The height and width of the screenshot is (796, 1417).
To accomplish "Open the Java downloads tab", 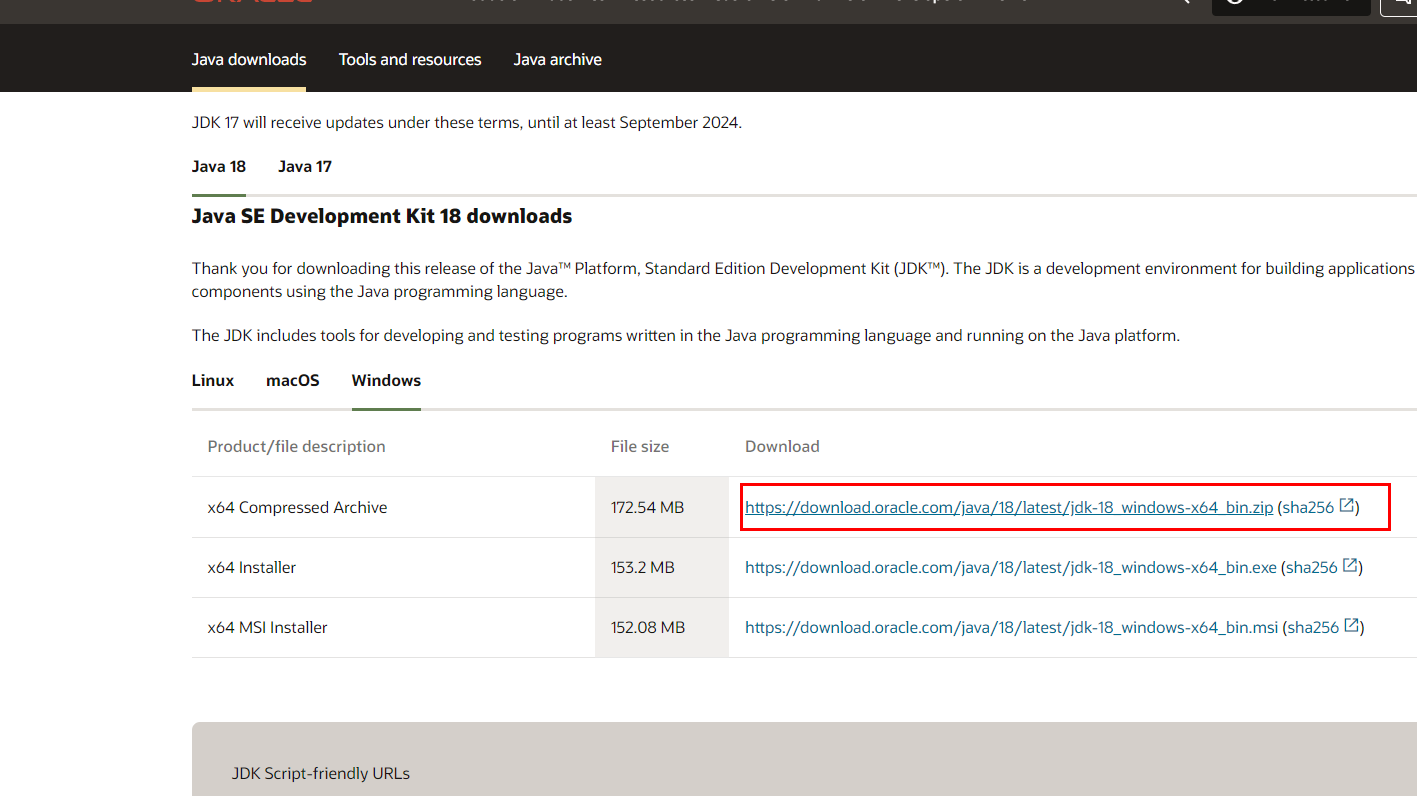I will (x=249, y=60).
